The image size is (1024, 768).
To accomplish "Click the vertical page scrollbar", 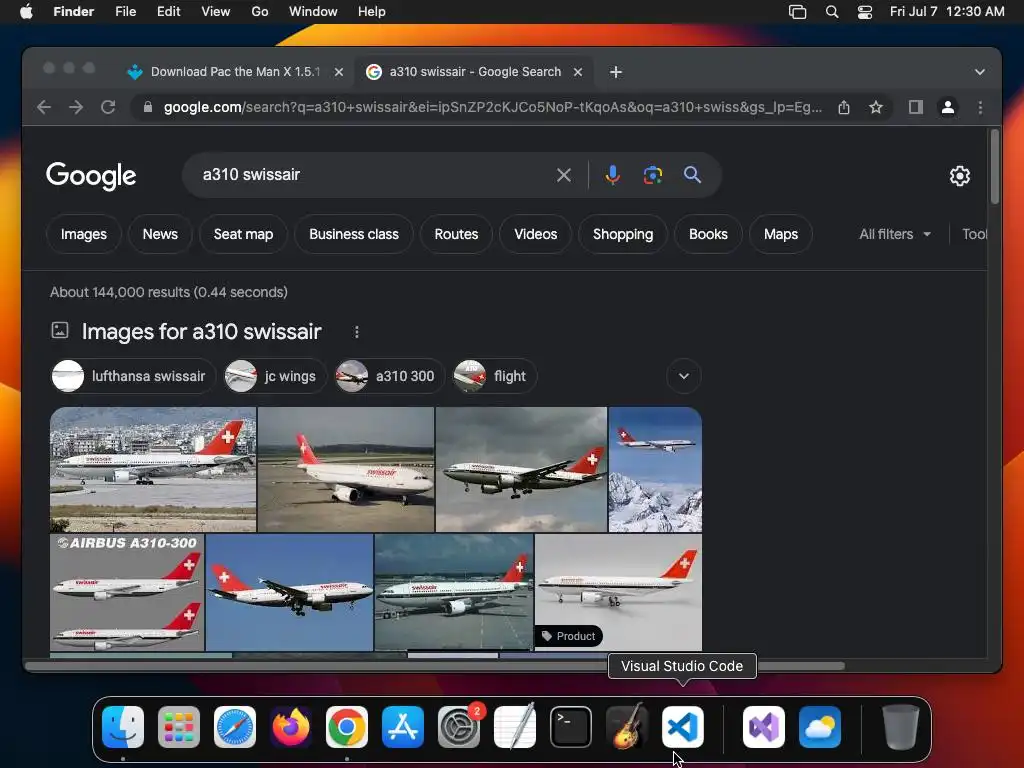I will [x=994, y=167].
